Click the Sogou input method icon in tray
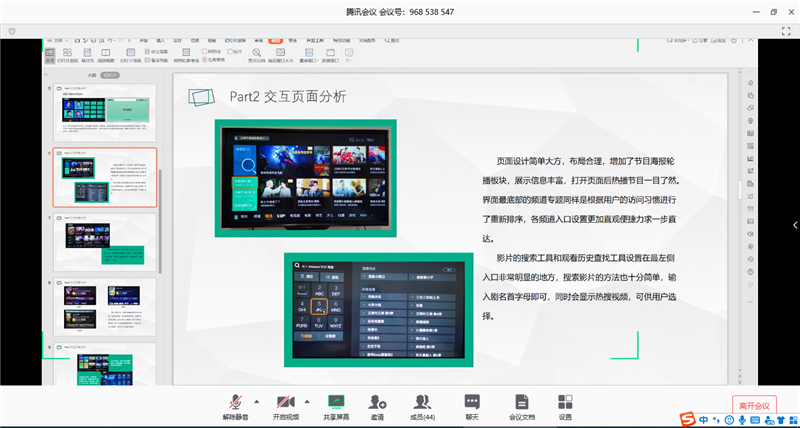Screen dimensions: 800x428 pos(687,418)
